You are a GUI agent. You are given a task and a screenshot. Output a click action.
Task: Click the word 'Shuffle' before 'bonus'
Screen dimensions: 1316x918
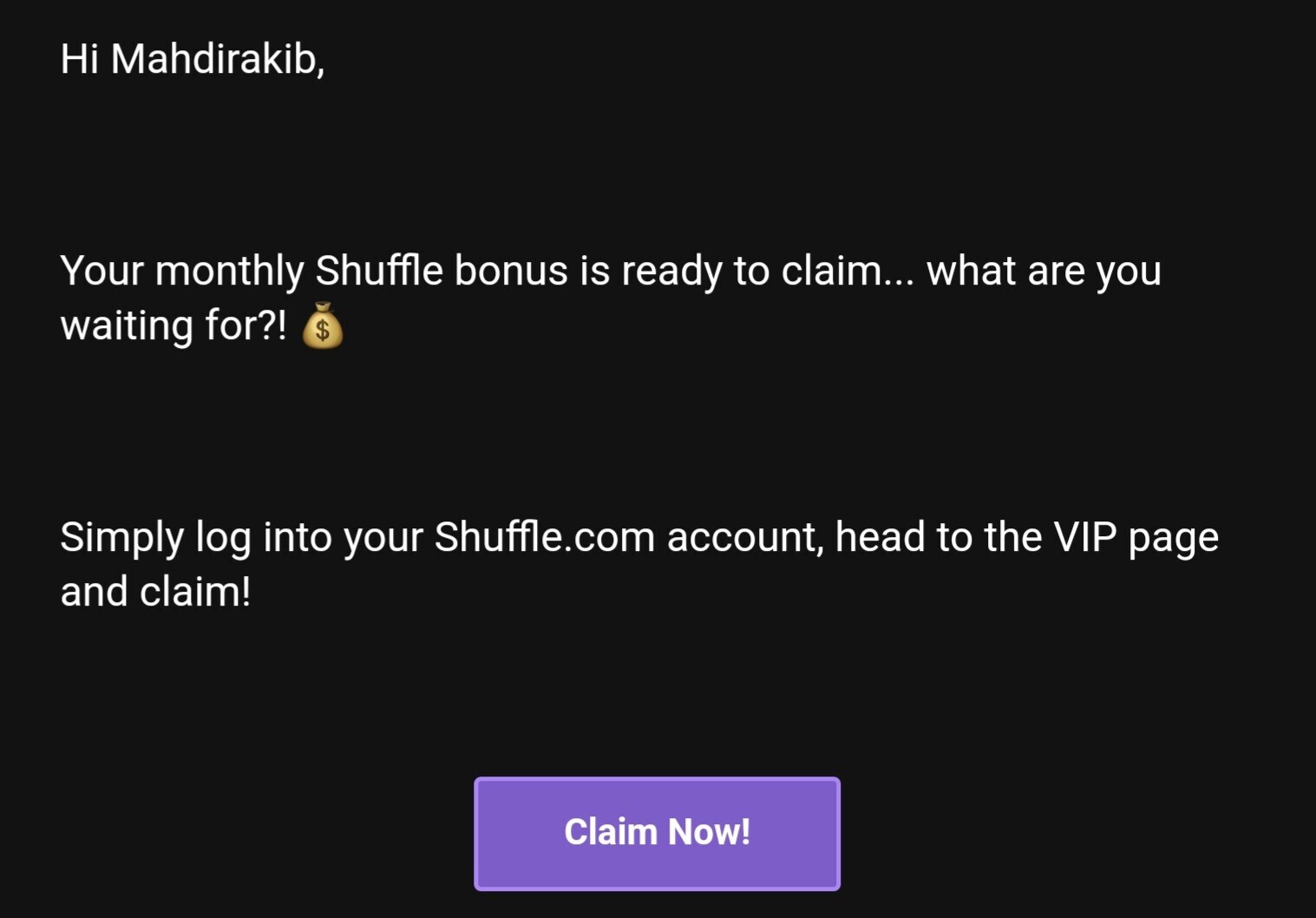pyautogui.click(x=379, y=270)
